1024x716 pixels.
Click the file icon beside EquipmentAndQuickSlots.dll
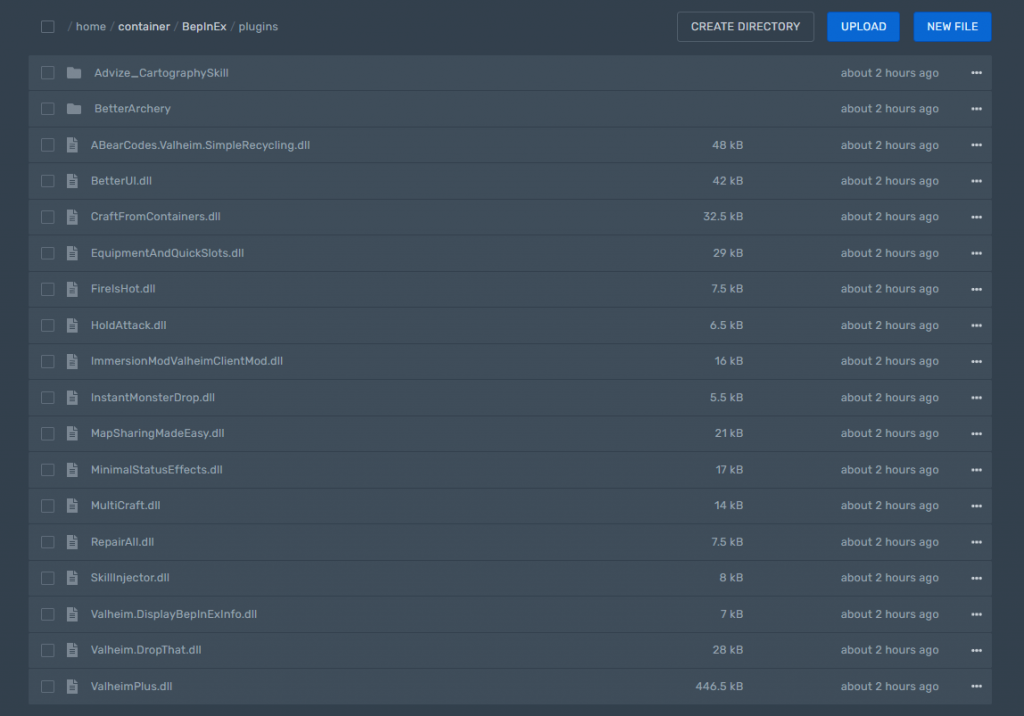(72, 253)
